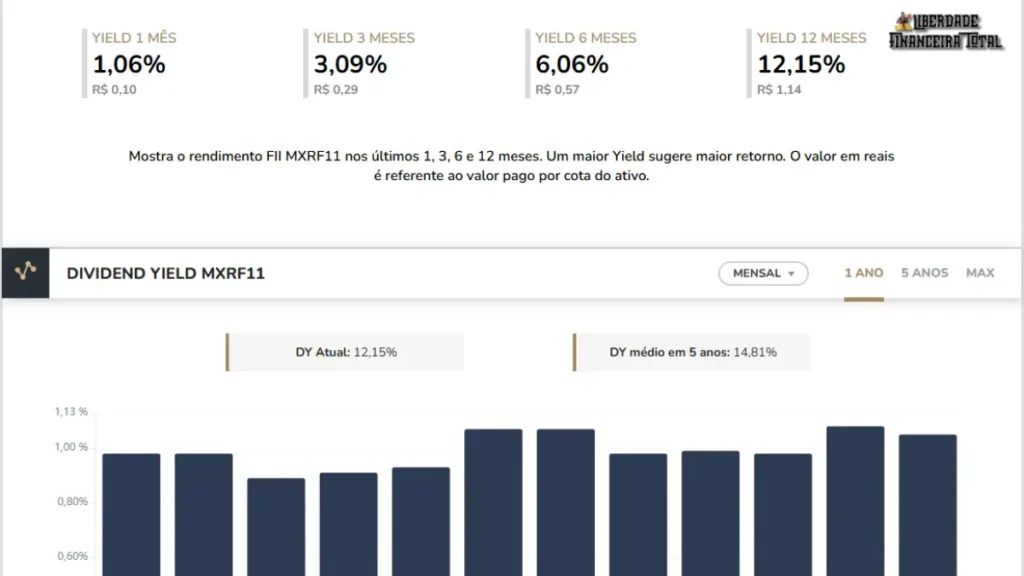Click the DY médio em 5 anos box
Image resolution: width=1024 pixels, height=576 pixels.
coord(692,352)
